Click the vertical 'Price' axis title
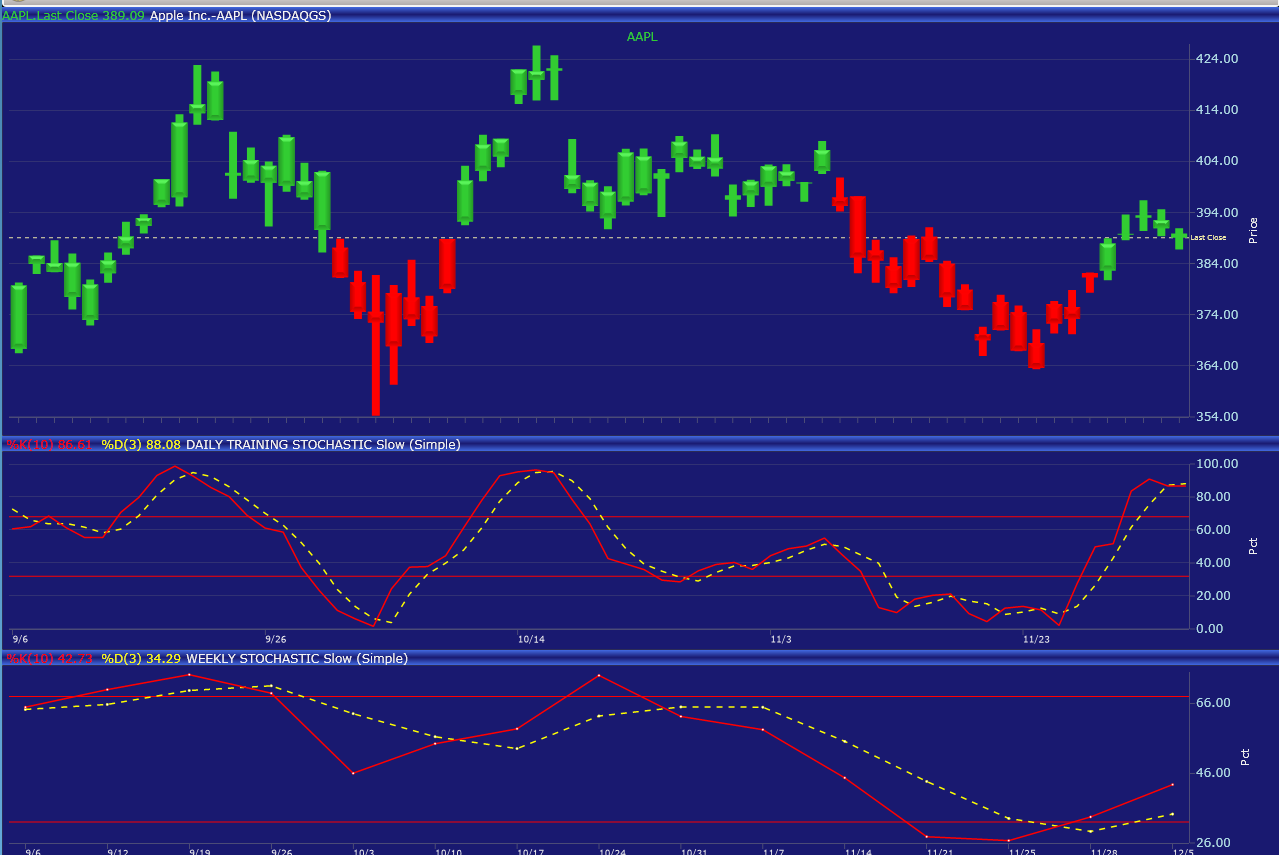 (1253, 230)
